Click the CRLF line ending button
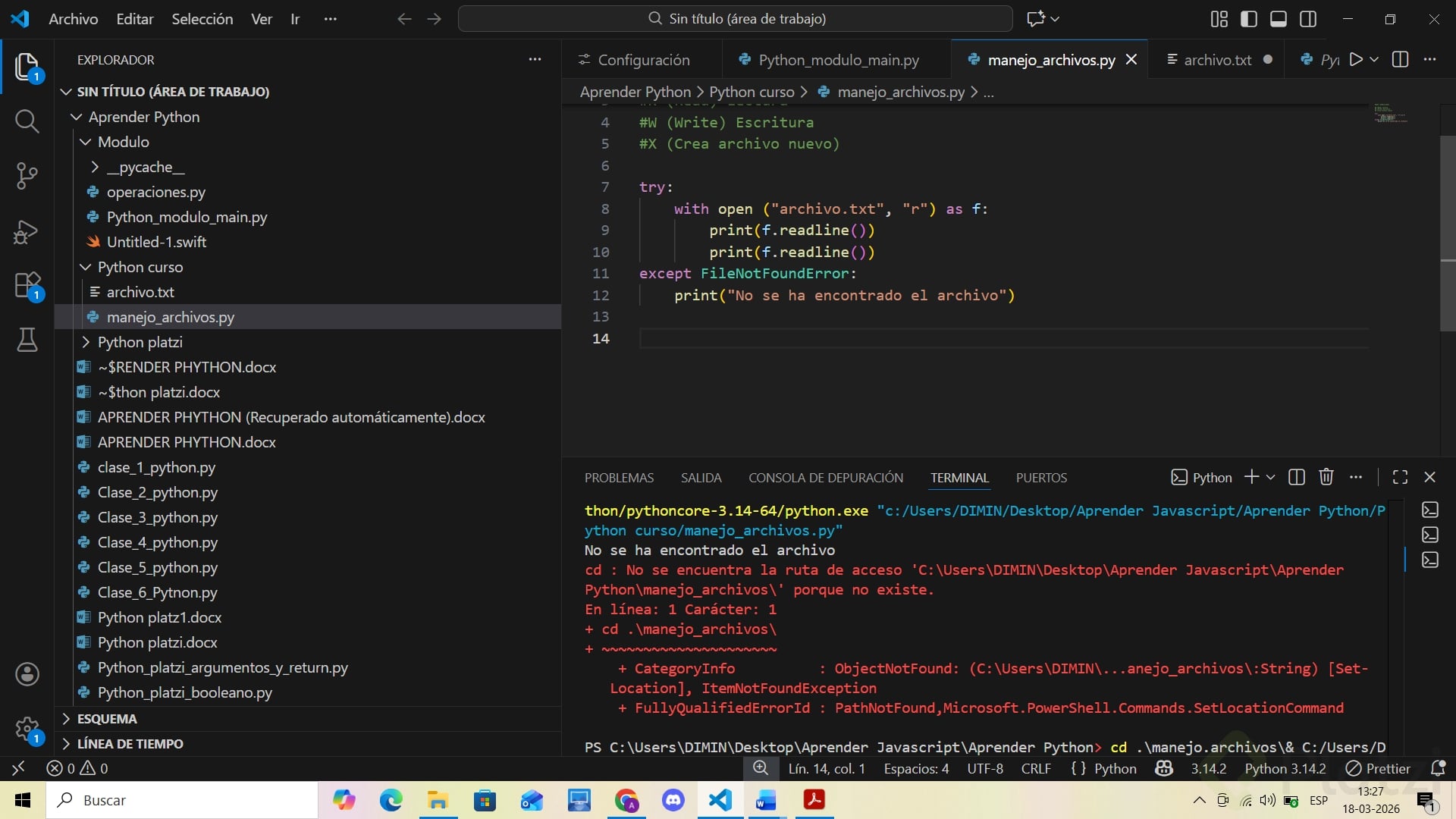 [x=1035, y=768]
